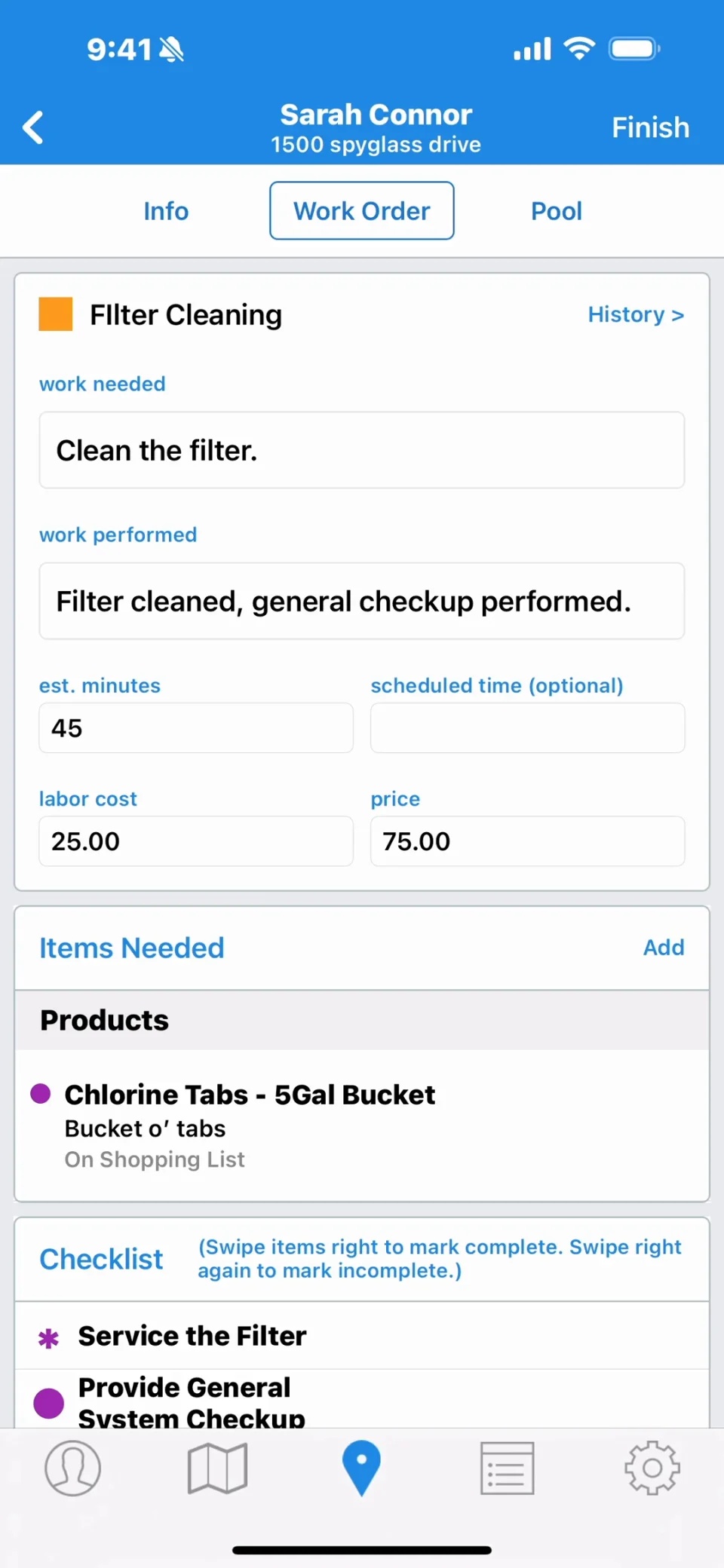Mark Service the Filter checklist item
Image resolution: width=724 pixels, height=1568 pixels.
[x=362, y=1336]
